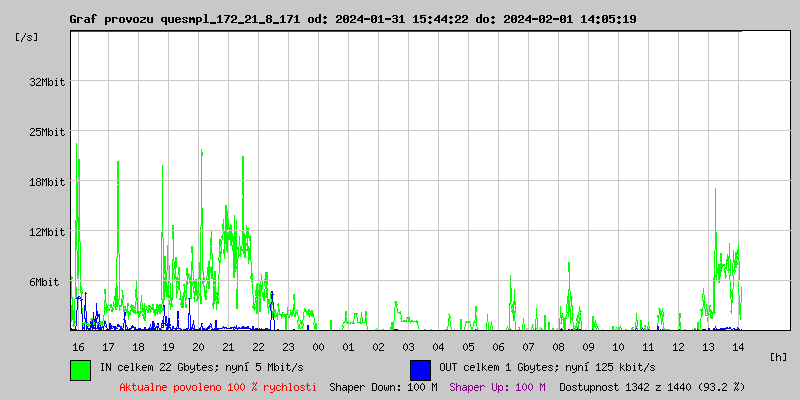
Task: Click the 25Mbit y-axis label
Action: [47, 132]
